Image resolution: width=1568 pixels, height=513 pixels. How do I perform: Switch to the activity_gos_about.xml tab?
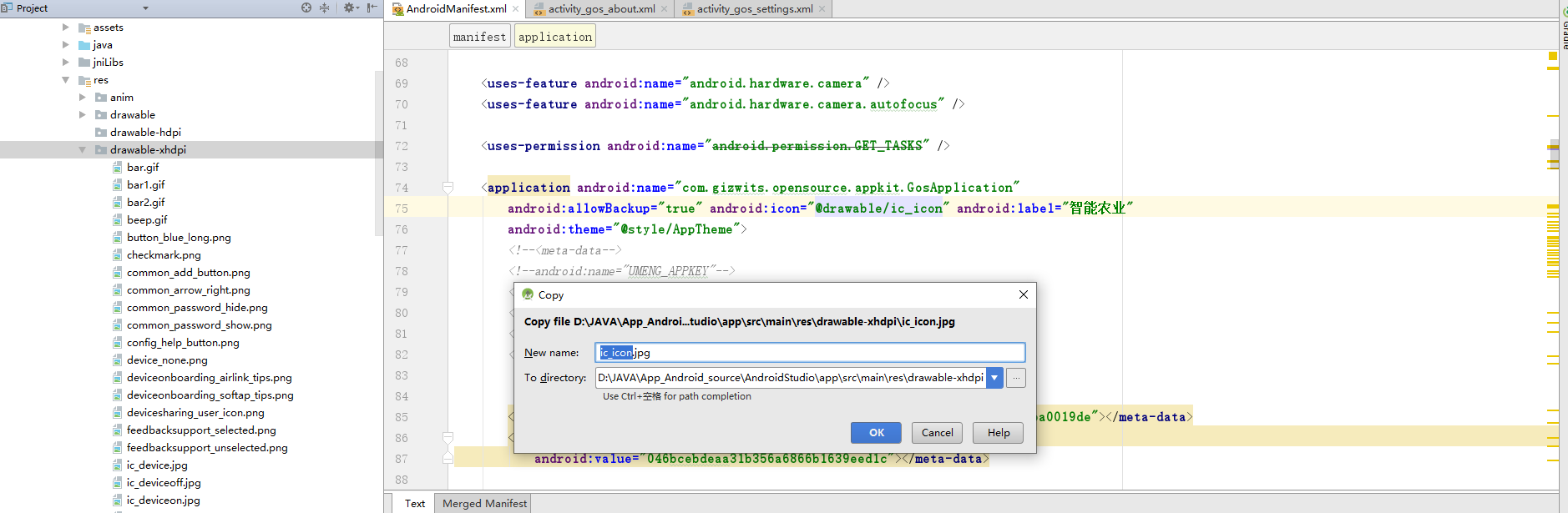(x=601, y=9)
